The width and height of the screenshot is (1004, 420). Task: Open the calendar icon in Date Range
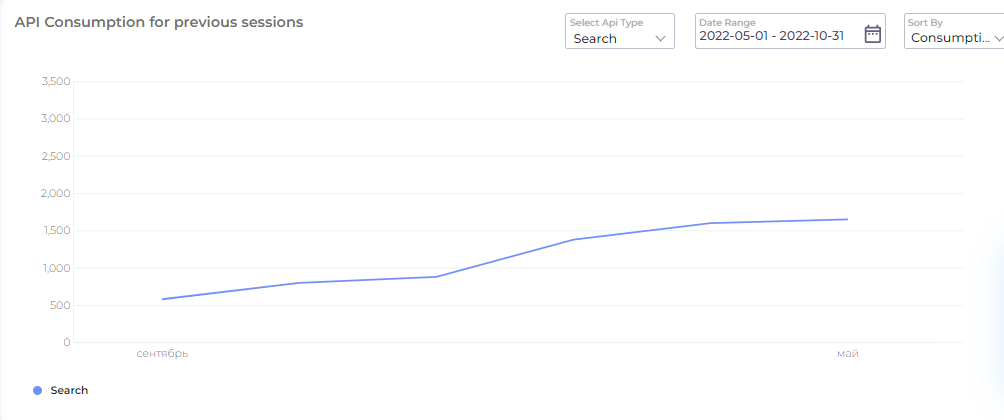coord(873,34)
